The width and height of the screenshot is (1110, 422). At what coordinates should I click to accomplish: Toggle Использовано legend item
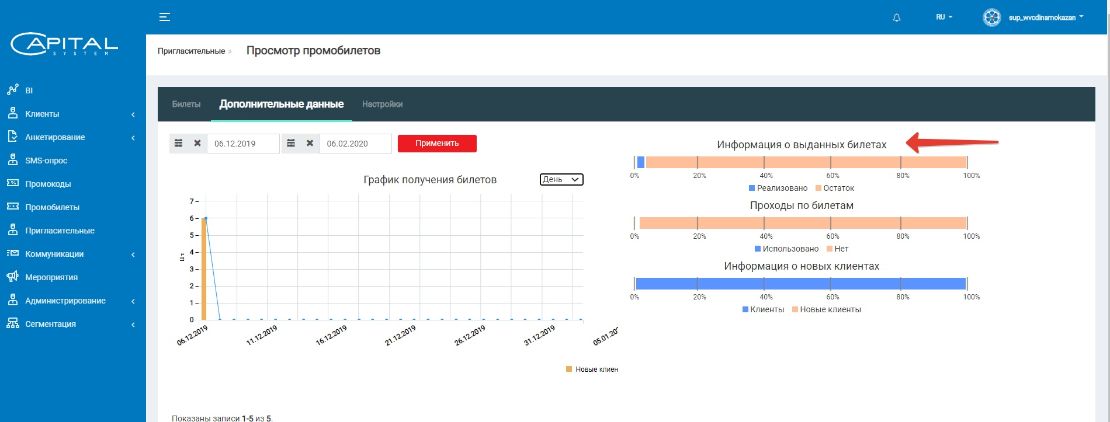point(786,249)
